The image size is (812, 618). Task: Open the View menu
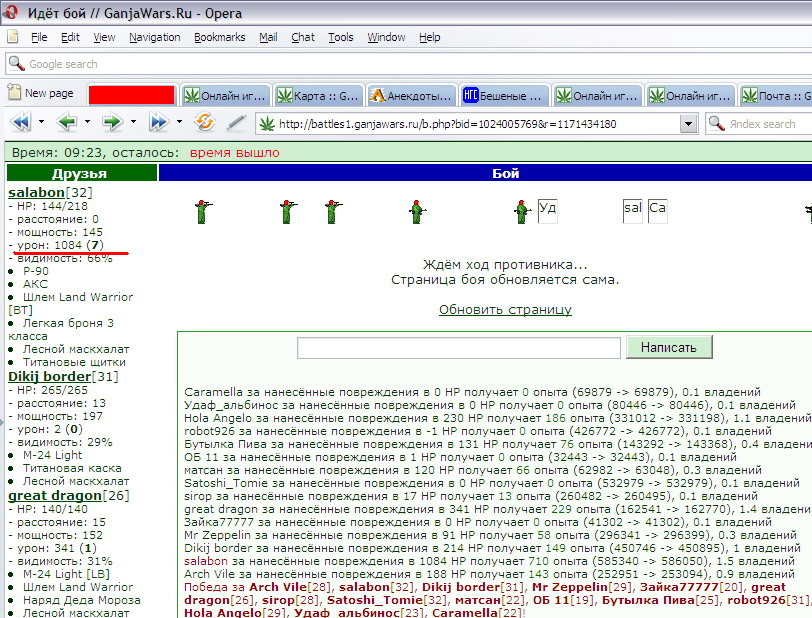pyautogui.click(x=104, y=37)
